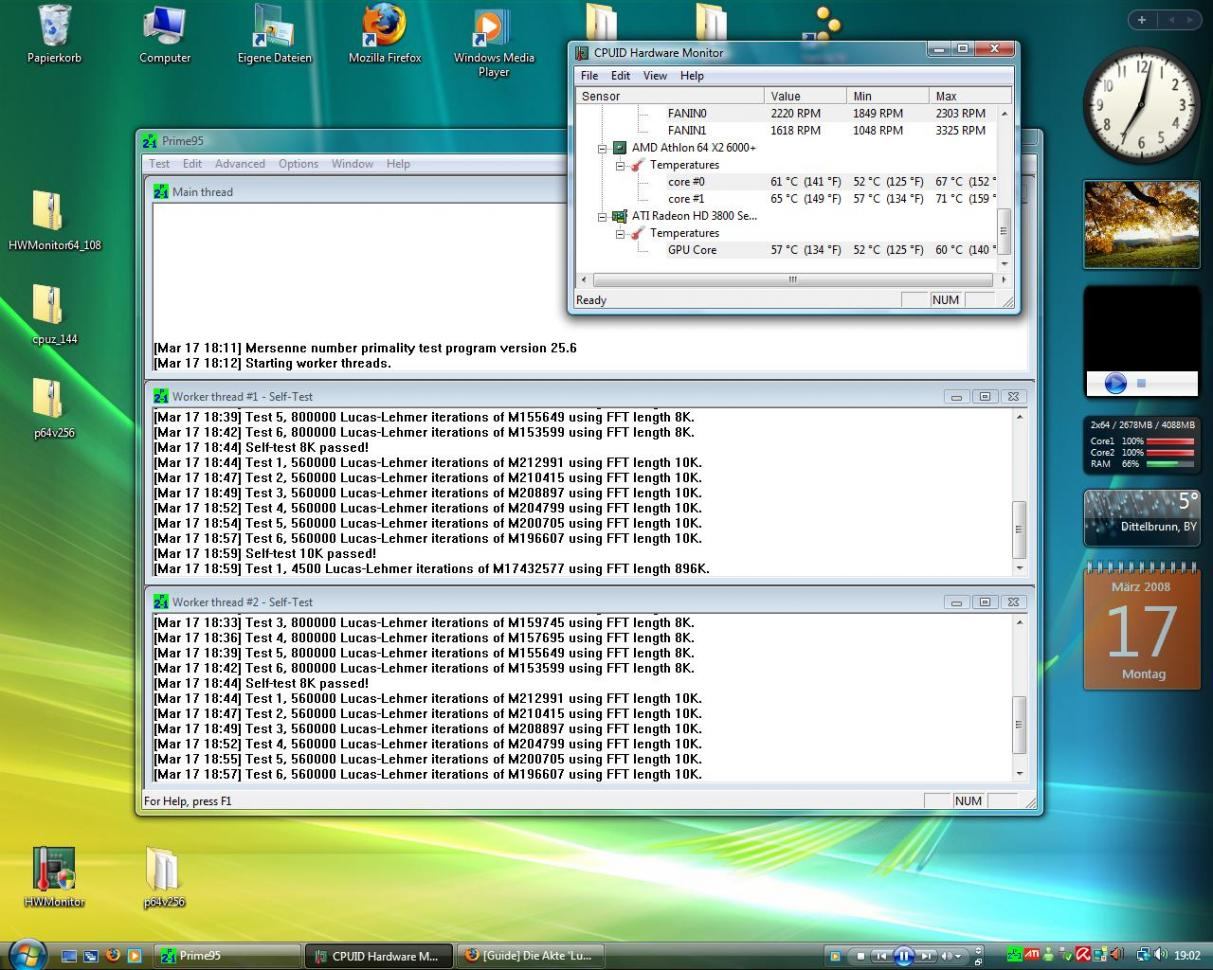This screenshot has height=970, width=1213.
Task: Open the Prime95 Edit menu
Action: click(x=192, y=164)
